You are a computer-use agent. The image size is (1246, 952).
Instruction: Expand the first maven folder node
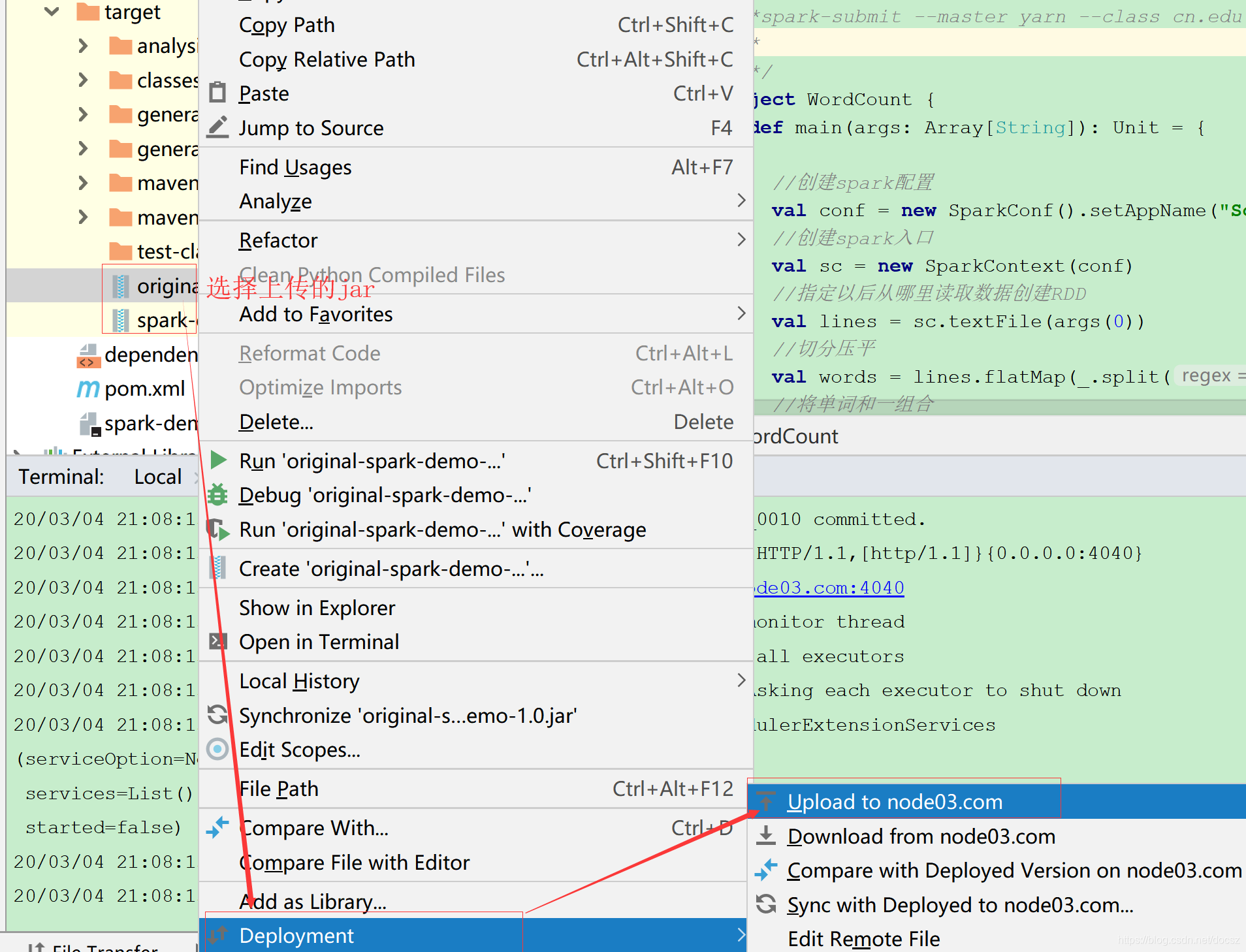[x=83, y=183]
